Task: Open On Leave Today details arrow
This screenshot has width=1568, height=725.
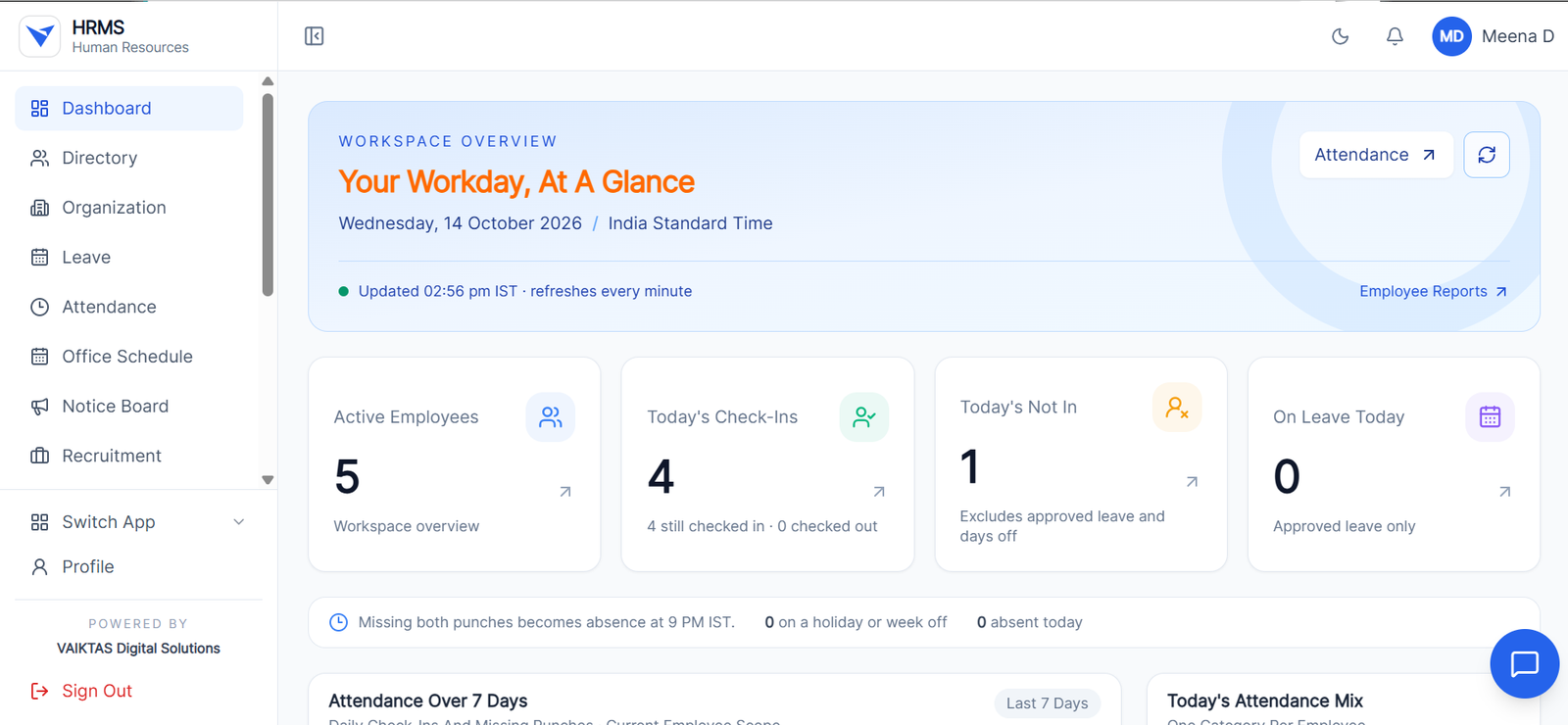Action: point(1504,492)
